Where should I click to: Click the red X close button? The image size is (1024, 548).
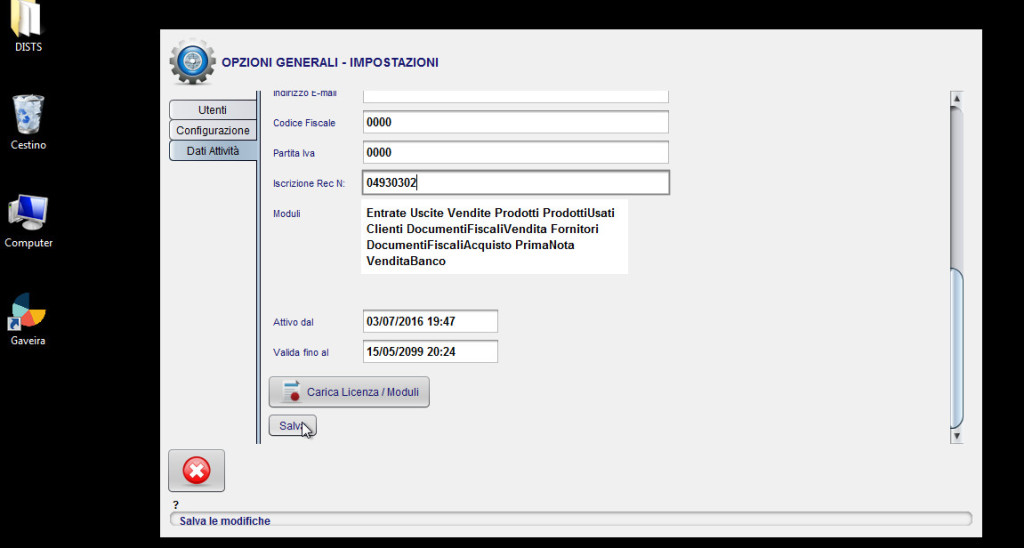coord(197,470)
